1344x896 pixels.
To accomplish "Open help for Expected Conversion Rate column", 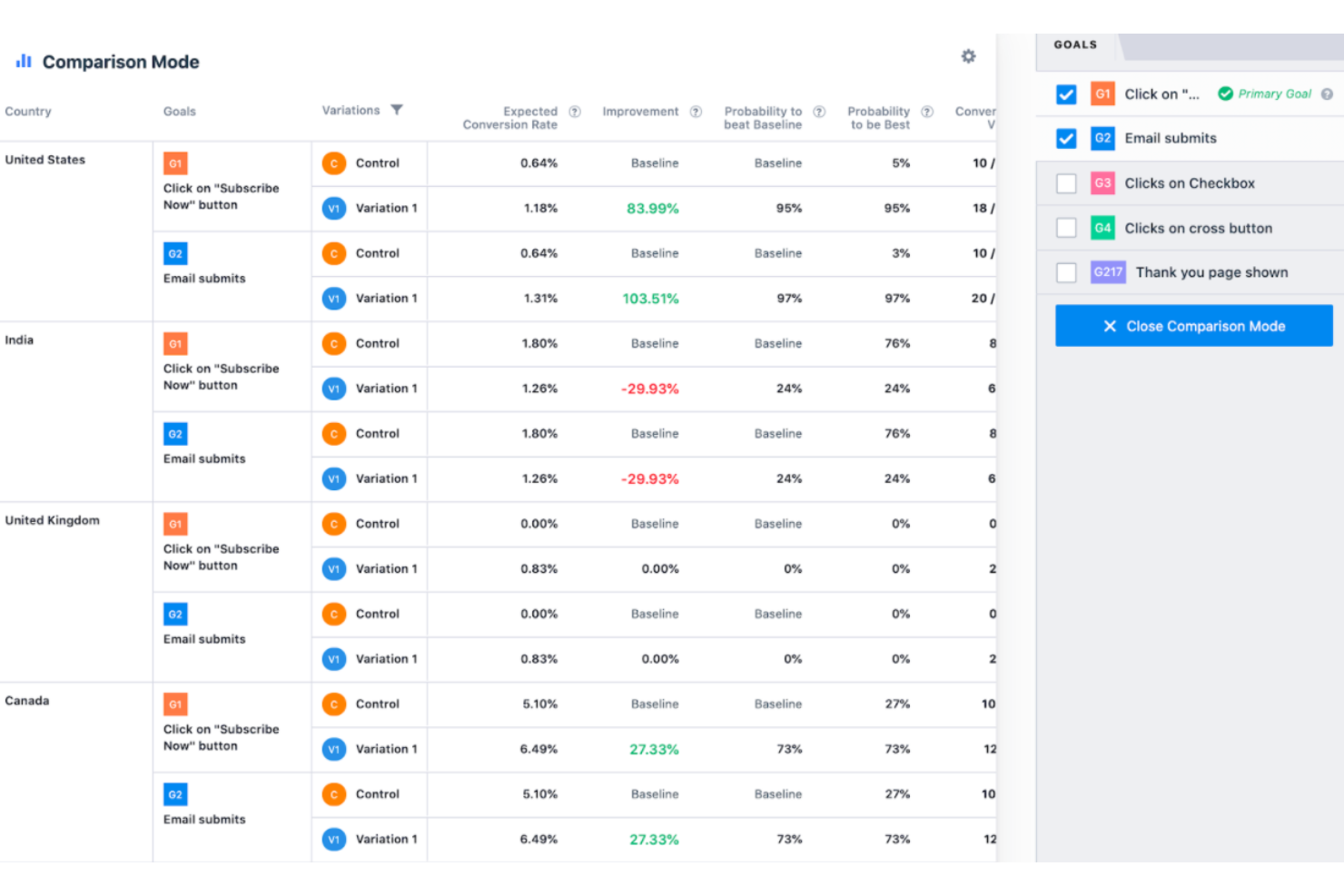I will (x=574, y=111).
